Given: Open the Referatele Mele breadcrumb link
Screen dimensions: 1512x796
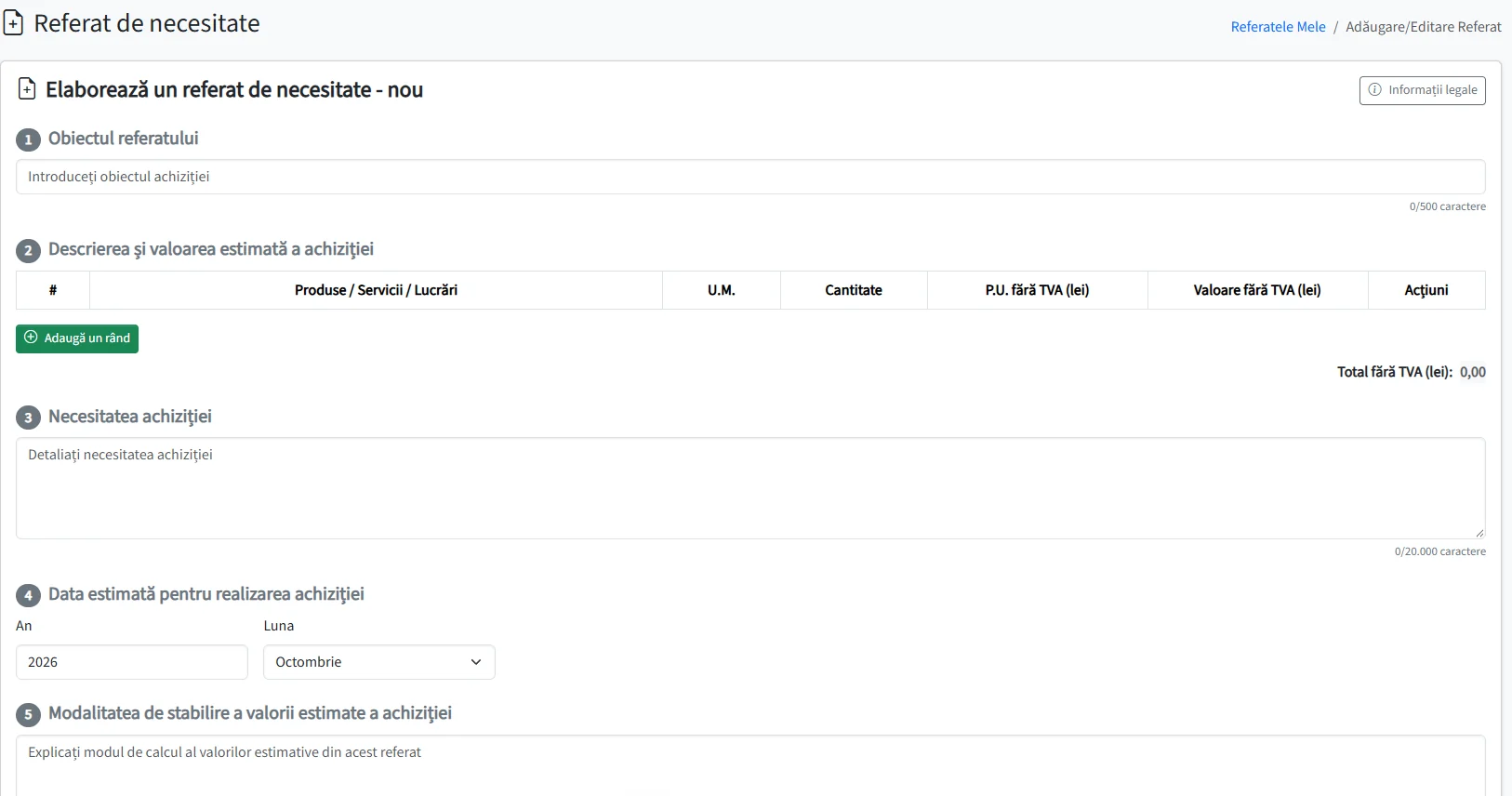Looking at the screenshot, I should 1278,27.
